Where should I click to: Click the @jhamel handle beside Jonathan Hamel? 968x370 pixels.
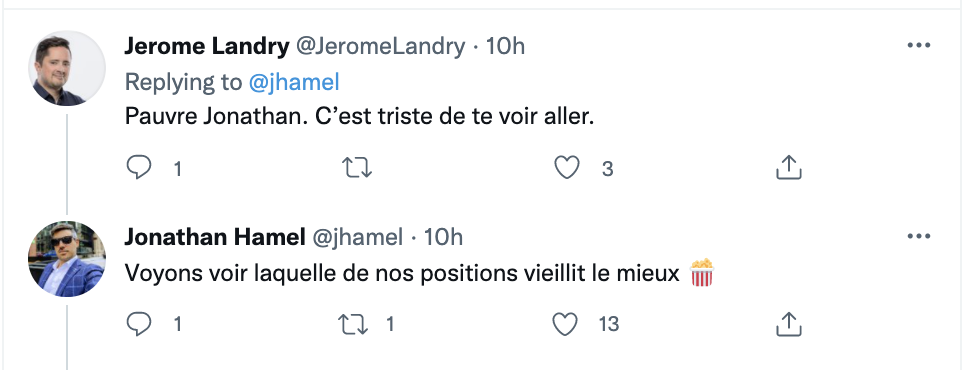pos(357,237)
